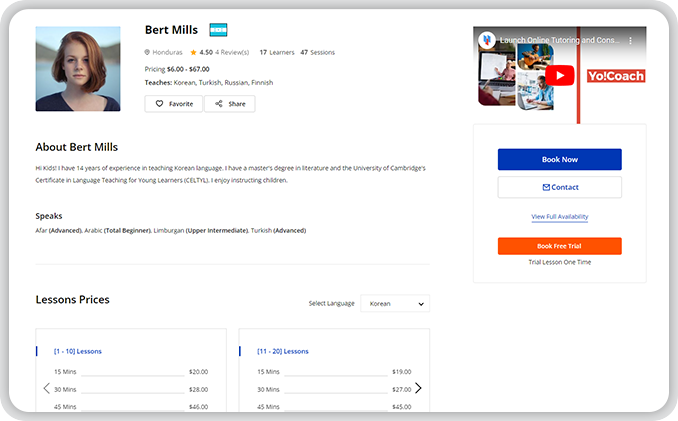Open the video's three-dot options menu

(631, 40)
